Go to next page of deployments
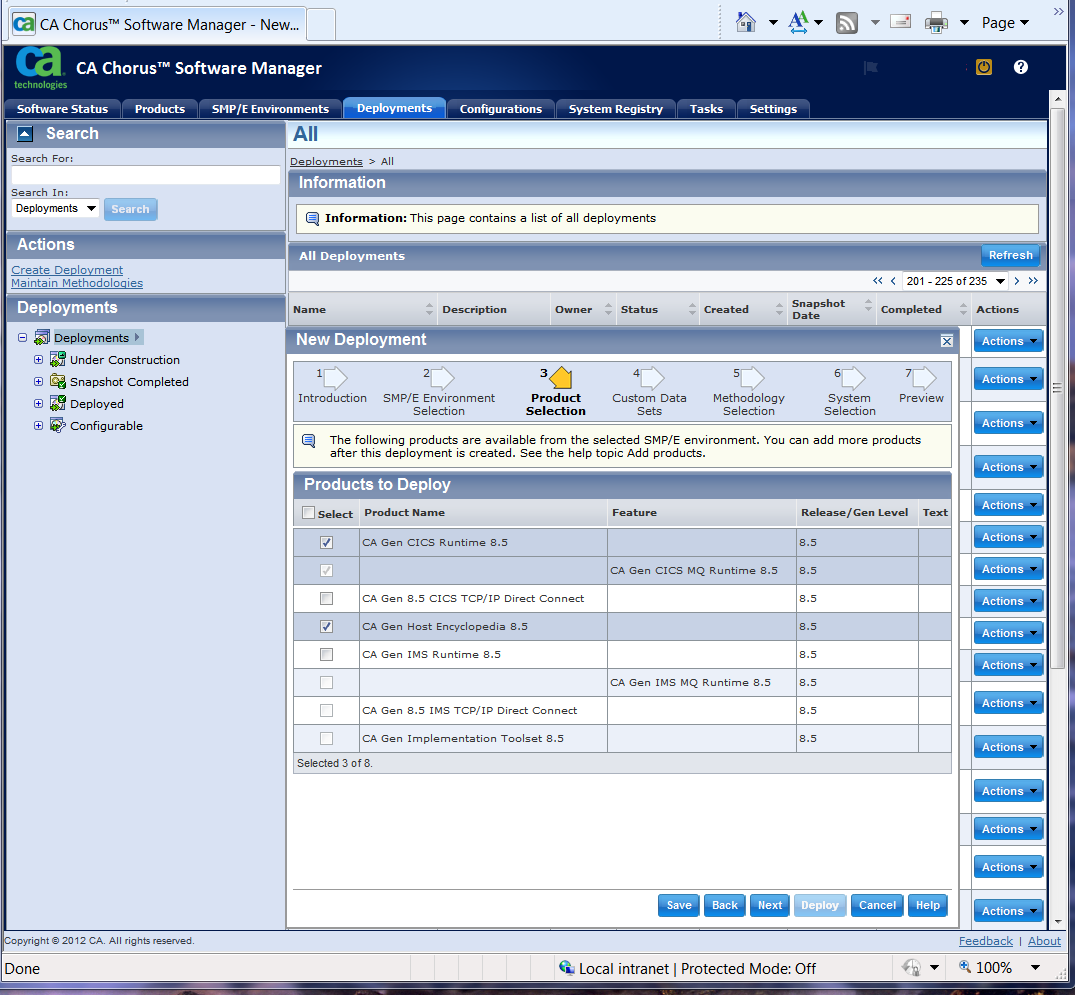Screen dimensions: 1075x995 click(1017, 280)
